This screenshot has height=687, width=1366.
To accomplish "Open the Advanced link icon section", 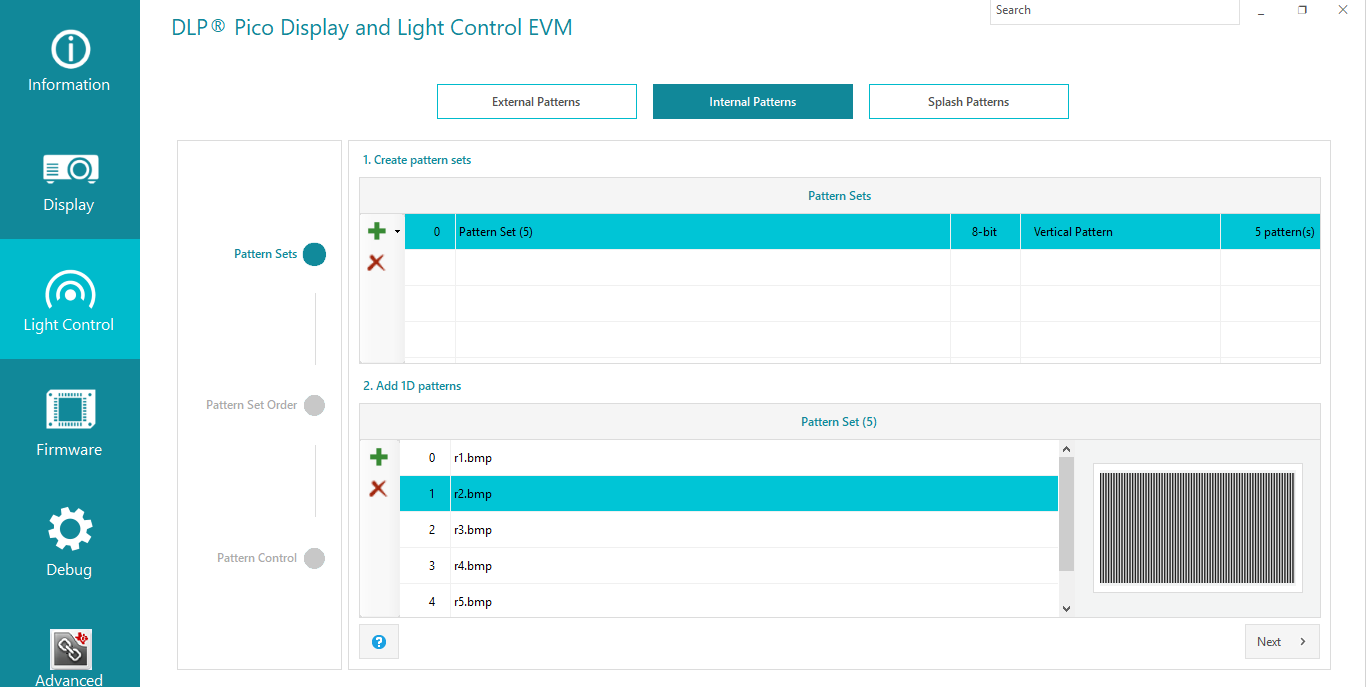I will pyautogui.click(x=69, y=655).
